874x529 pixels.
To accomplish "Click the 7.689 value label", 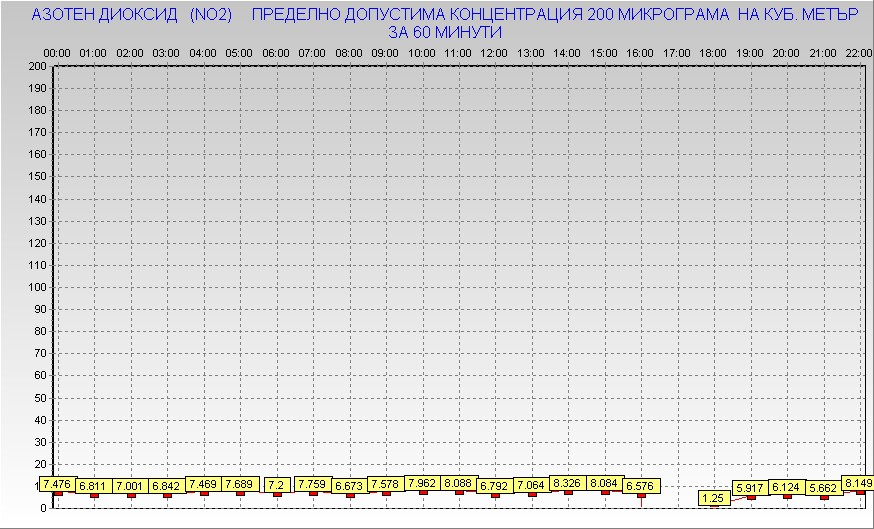I will 240,484.
